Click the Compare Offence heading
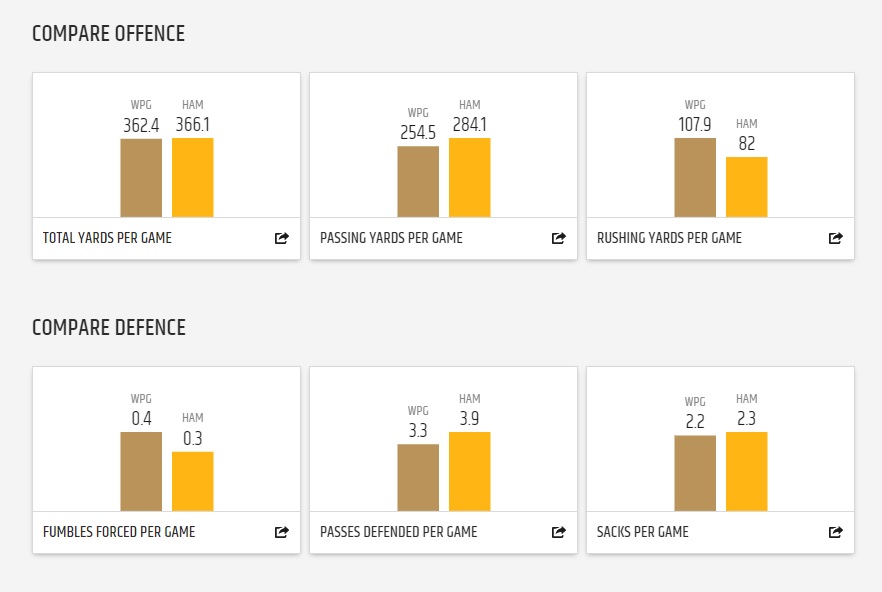 pyautogui.click(x=108, y=33)
